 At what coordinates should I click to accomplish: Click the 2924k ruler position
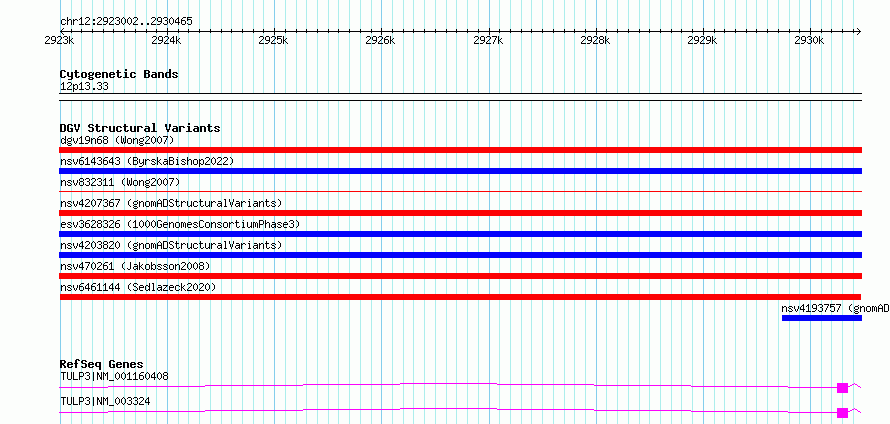tap(165, 41)
